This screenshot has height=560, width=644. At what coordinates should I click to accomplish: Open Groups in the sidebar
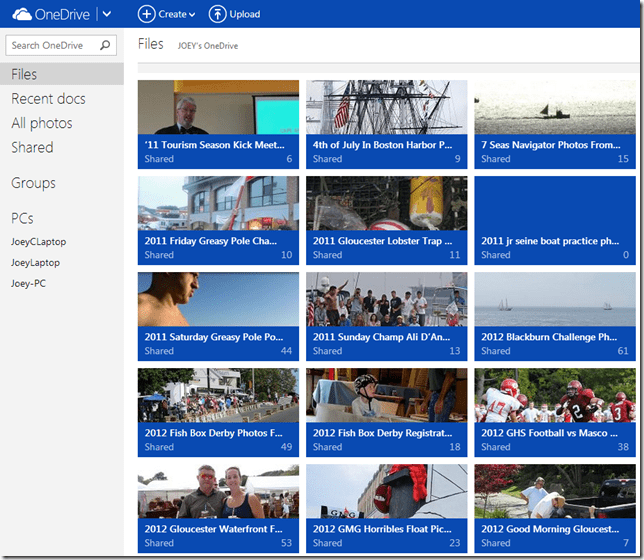(33, 183)
